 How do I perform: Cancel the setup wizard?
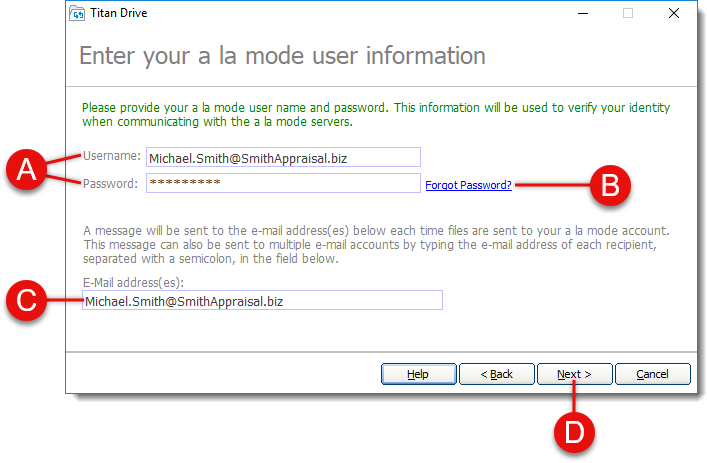pos(652,374)
